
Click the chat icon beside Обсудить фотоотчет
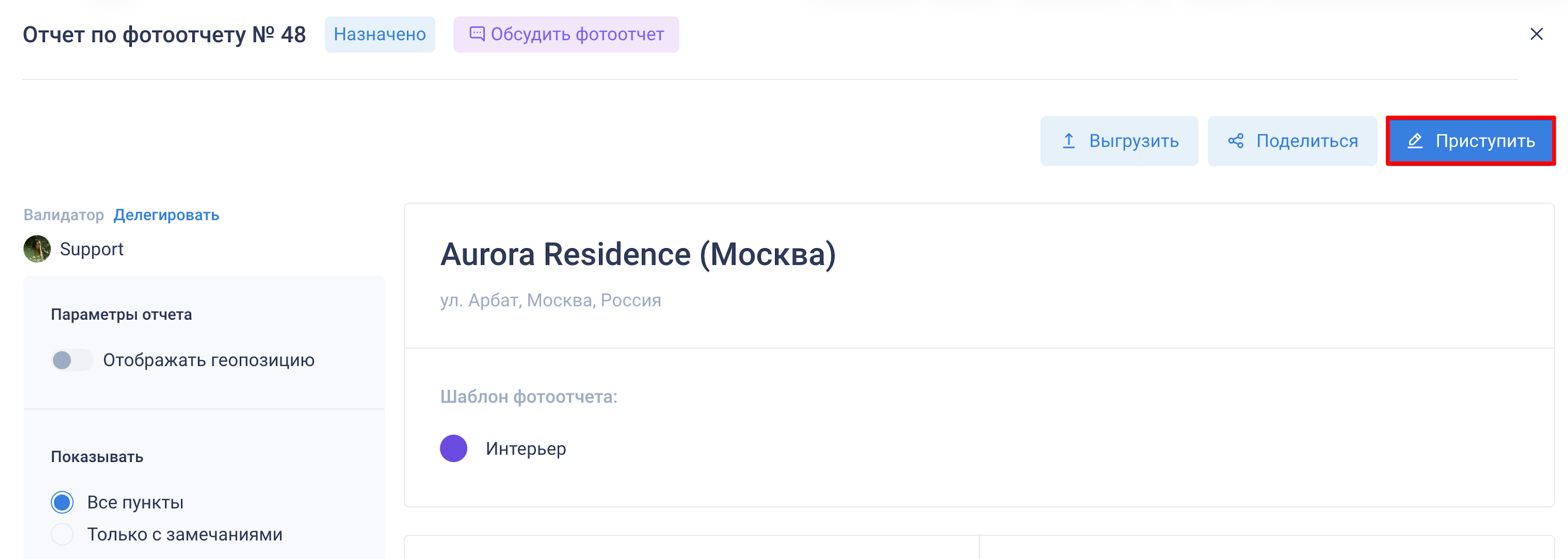click(477, 34)
